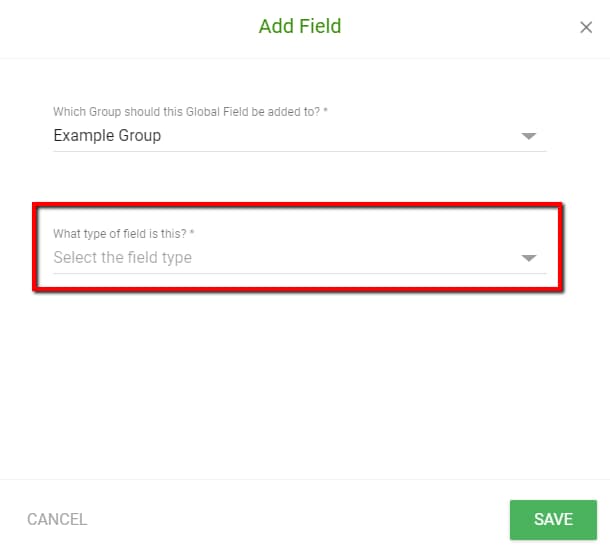The height and width of the screenshot is (552, 610).
Task: Click the required asterisk after 'is this?'
Action: pos(192,232)
